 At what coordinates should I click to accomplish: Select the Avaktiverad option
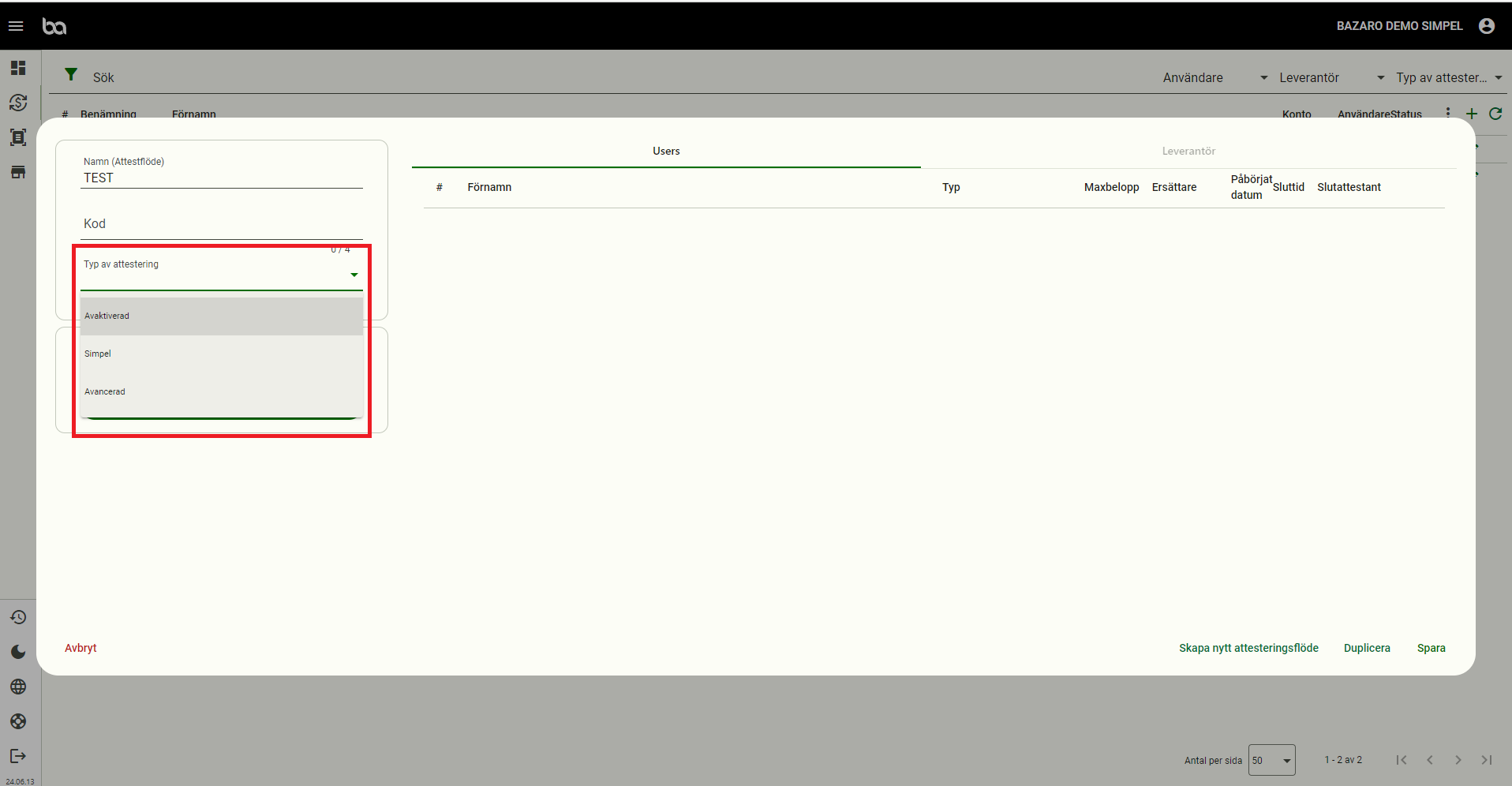[x=222, y=316]
